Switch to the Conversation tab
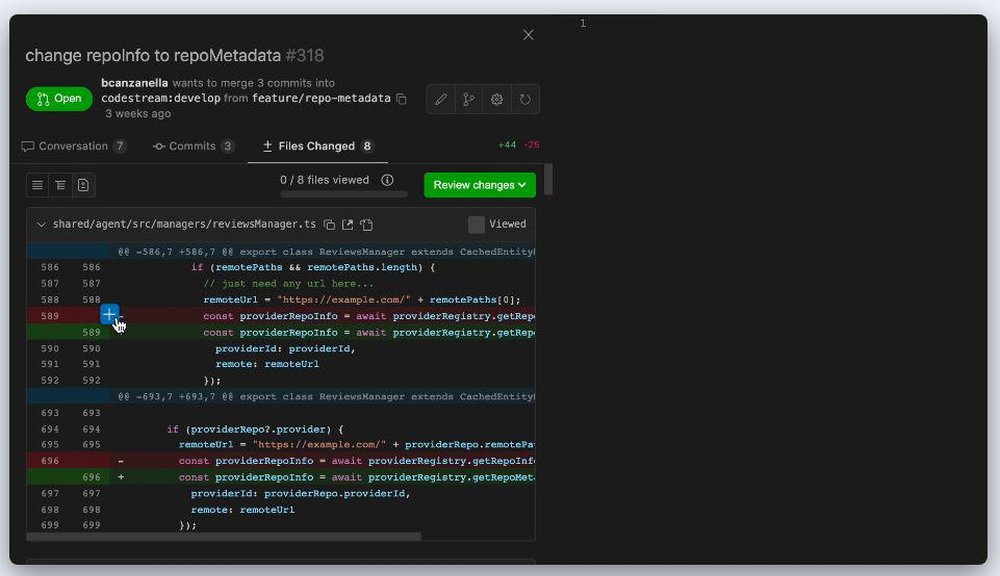This screenshot has height=576, width=1000. (74, 146)
